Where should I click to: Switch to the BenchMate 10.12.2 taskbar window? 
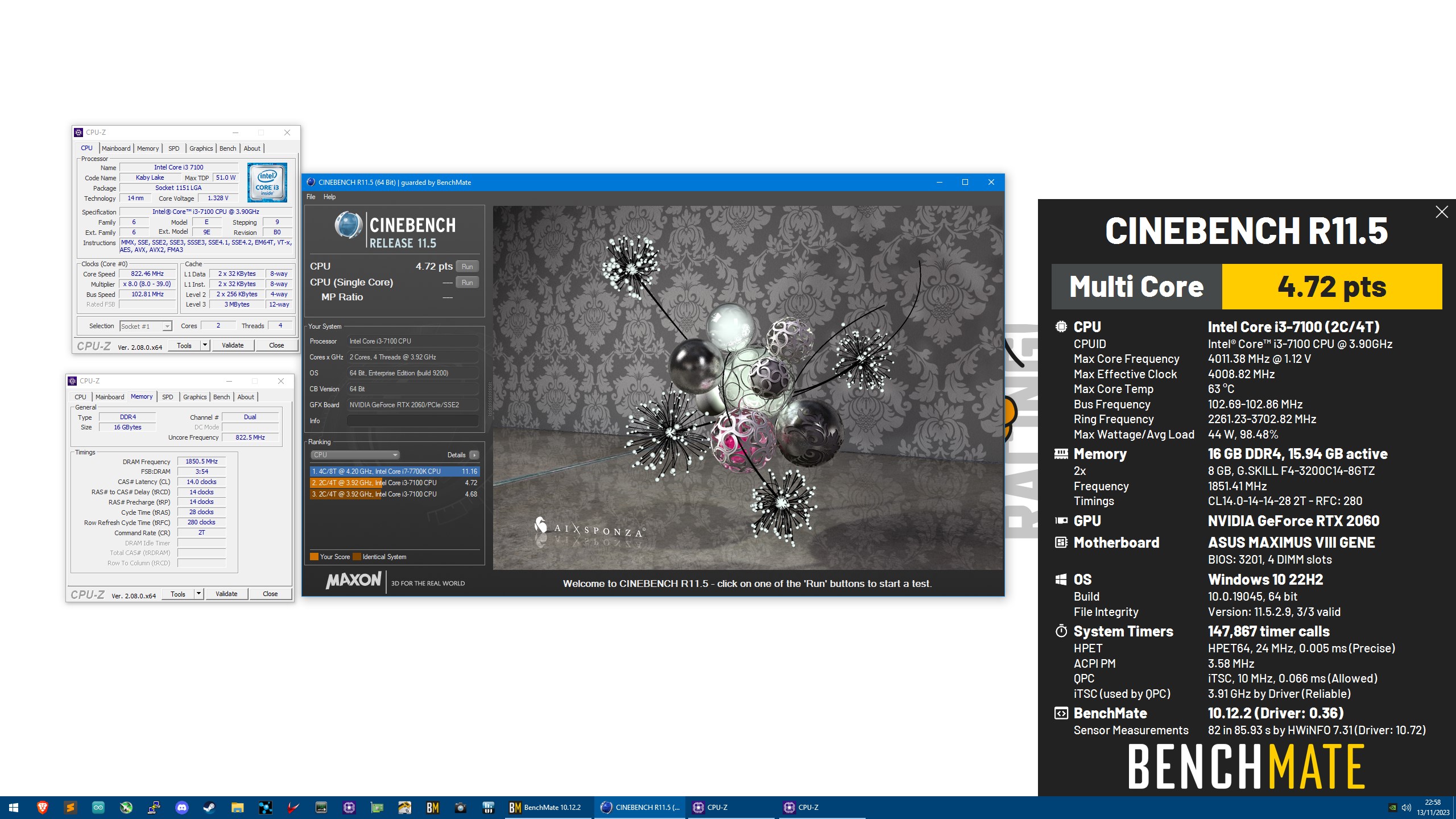pos(548,807)
